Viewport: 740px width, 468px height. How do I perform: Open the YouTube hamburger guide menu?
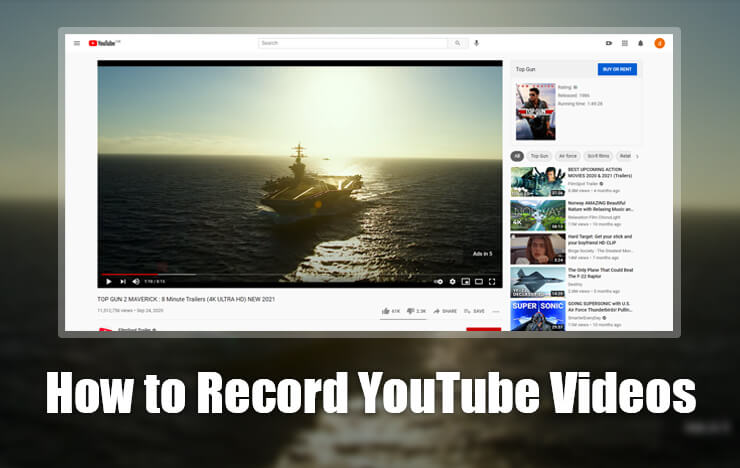click(x=77, y=43)
